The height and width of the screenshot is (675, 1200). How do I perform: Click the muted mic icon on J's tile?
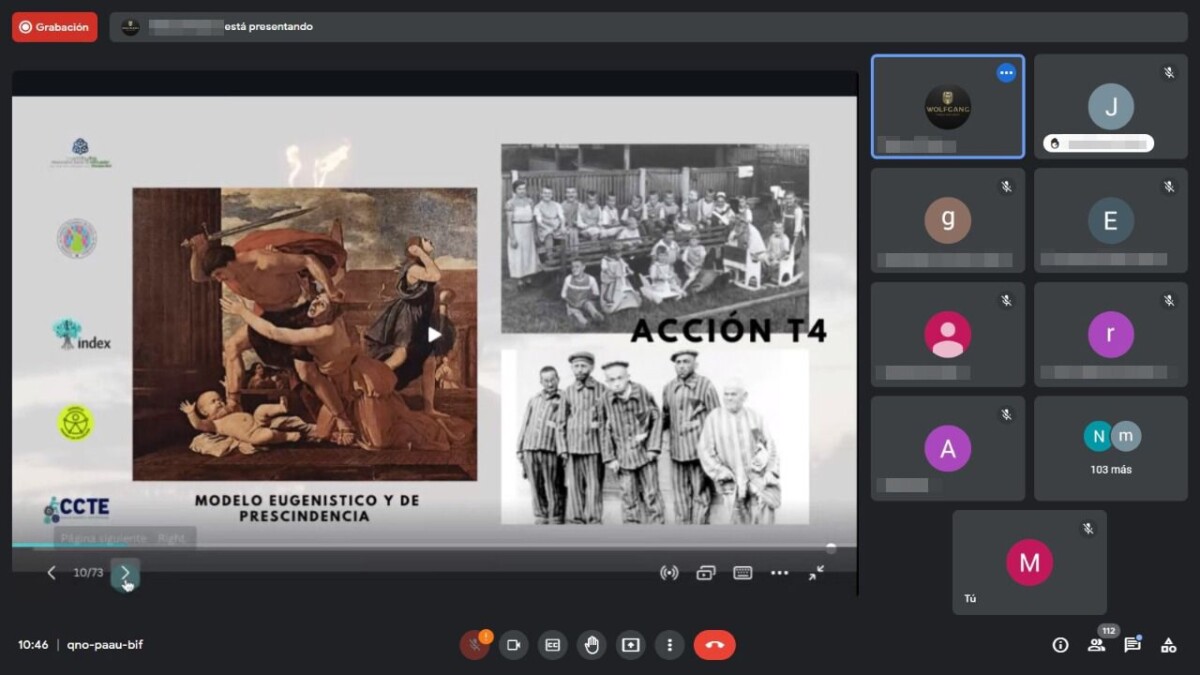(x=1169, y=73)
